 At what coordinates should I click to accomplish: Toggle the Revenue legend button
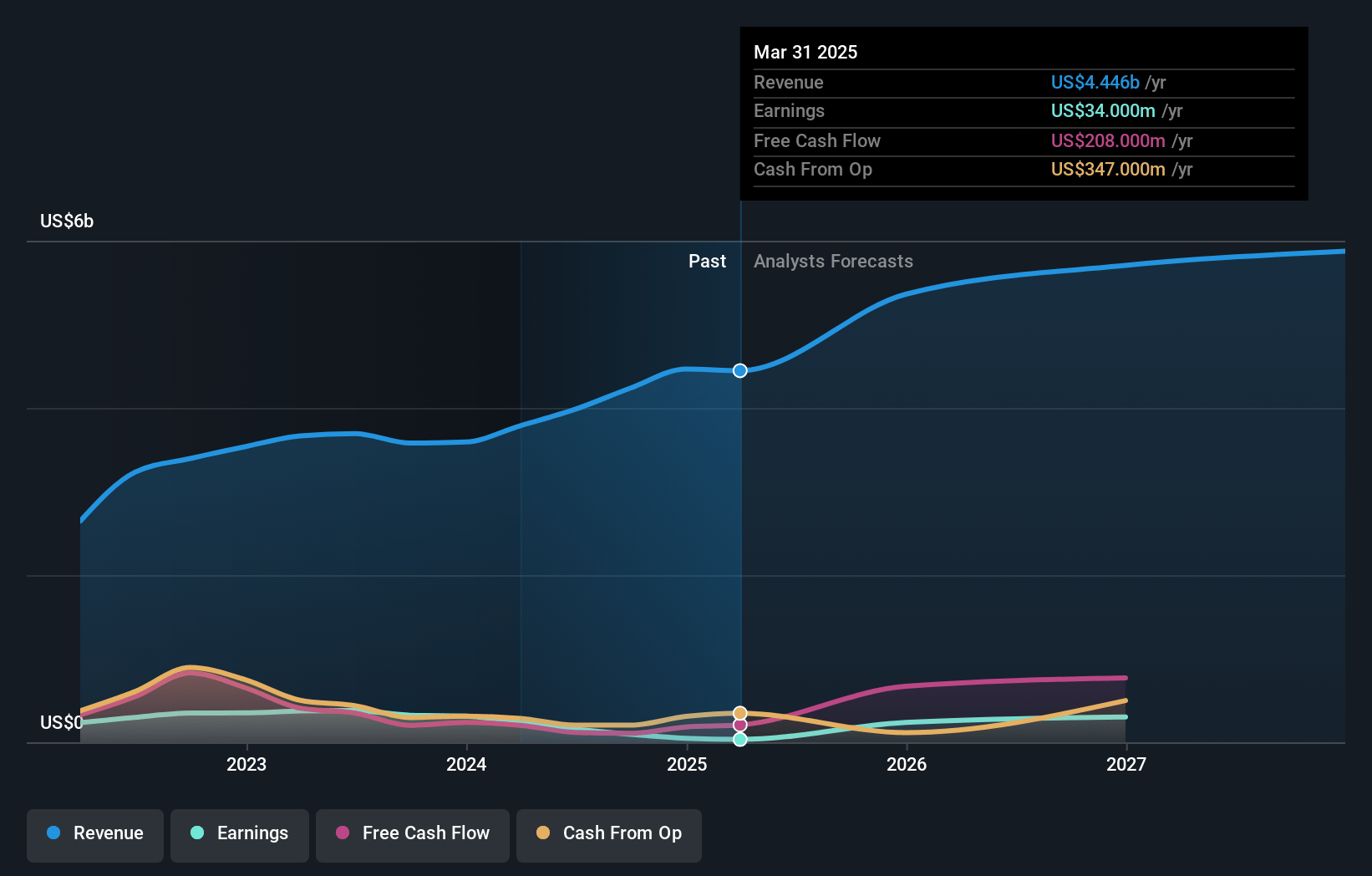(x=95, y=835)
